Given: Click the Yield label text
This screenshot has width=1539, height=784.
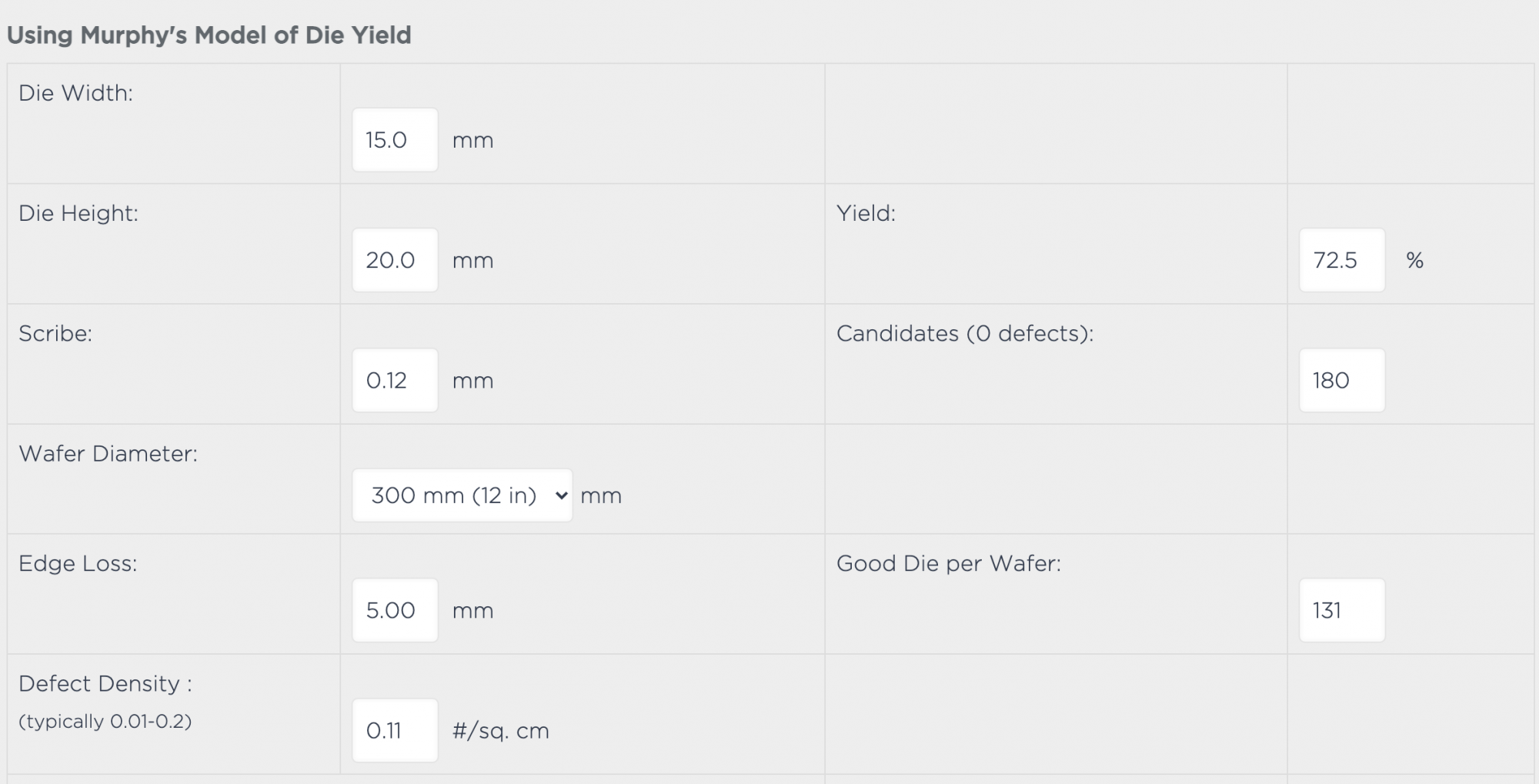Looking at the screenshot, I should (866, 213).
